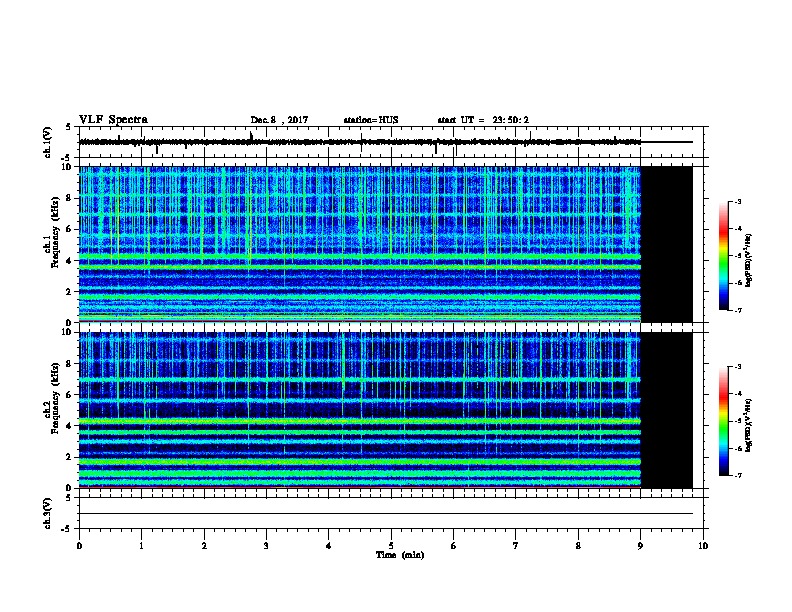Click the bright 4 kHz band in ch.2 spectrogram
This screenshot has height=612, width=792.
tap(360, 421)
